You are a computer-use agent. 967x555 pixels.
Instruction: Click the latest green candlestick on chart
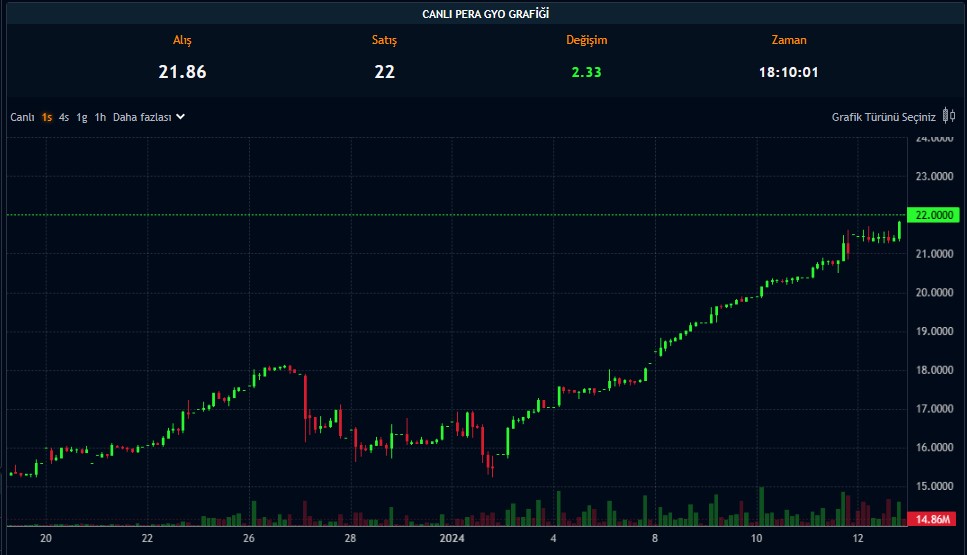[900, 230]
